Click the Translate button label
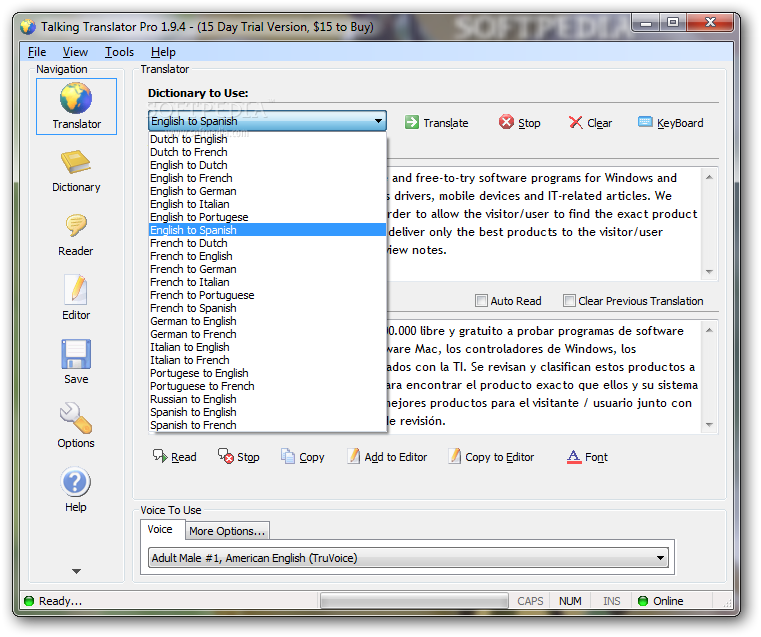 pos(446,123)
